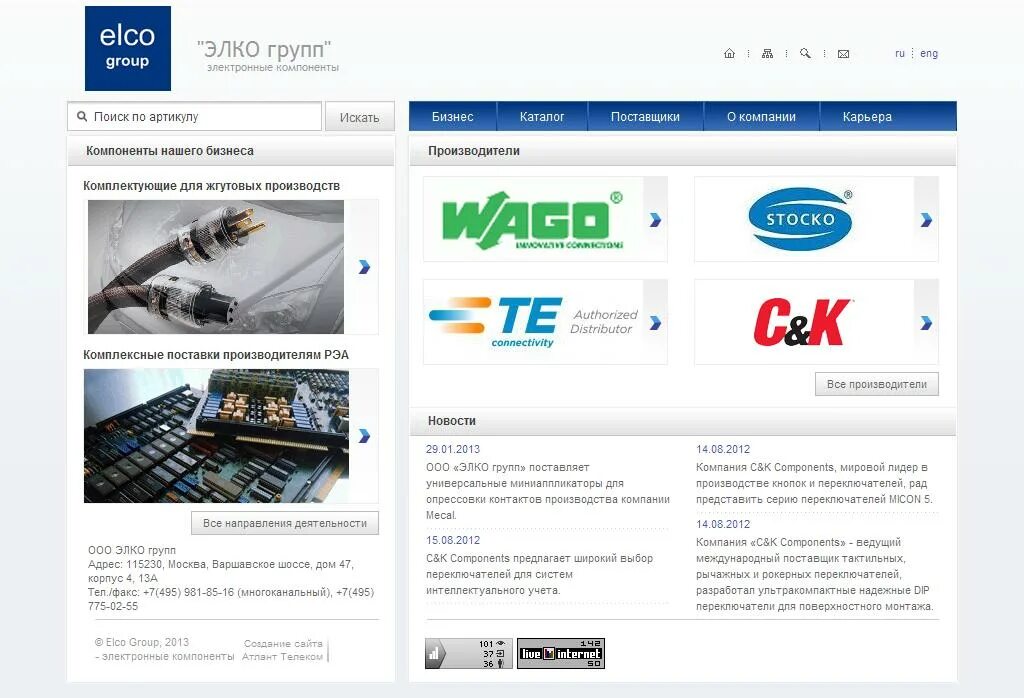
Task: Open the 15.08.2012 news item
Action: tap(453, 540)
